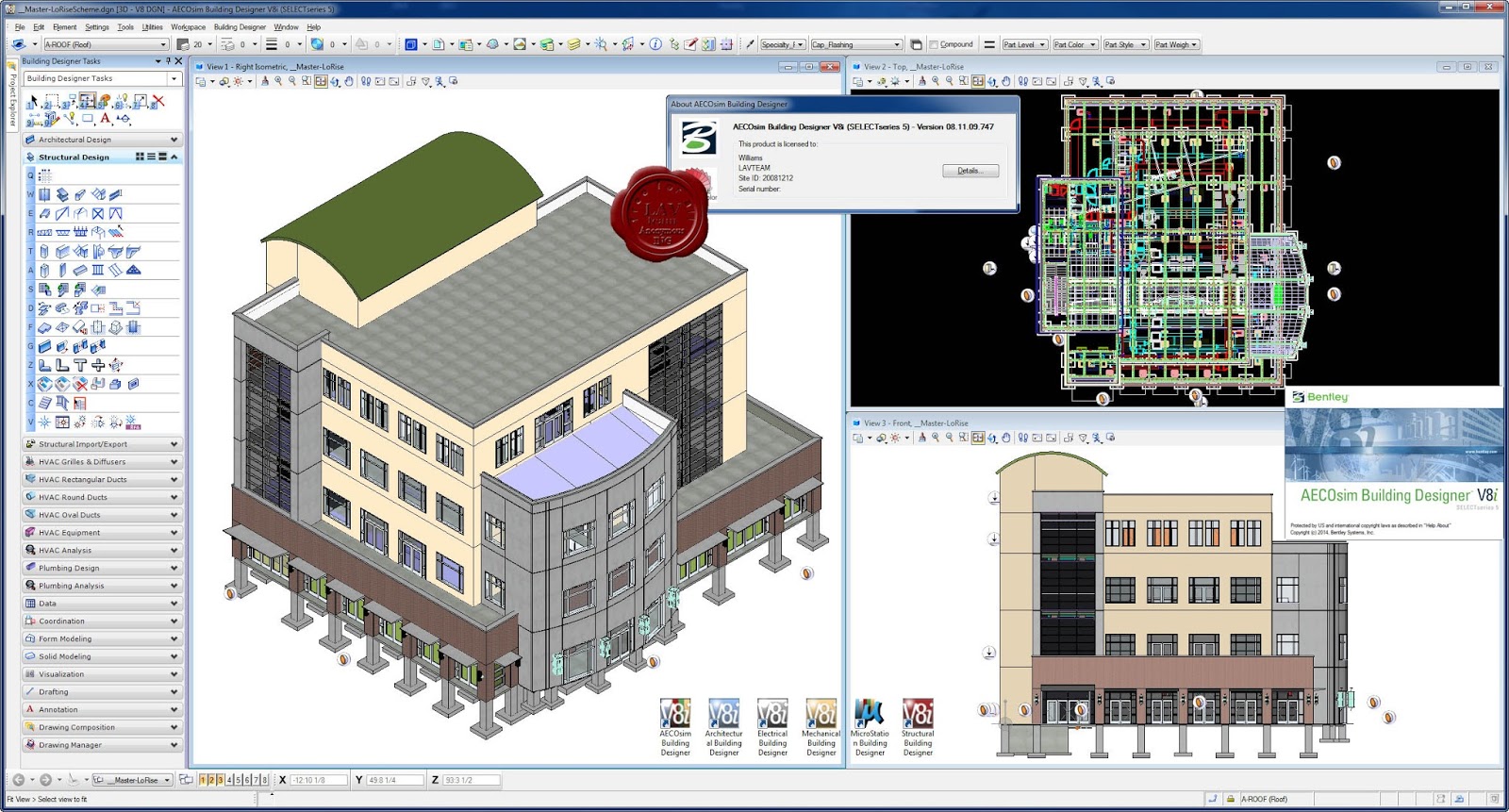Click the Rotate View icon in View 2 toolbar

pos(992,81)
